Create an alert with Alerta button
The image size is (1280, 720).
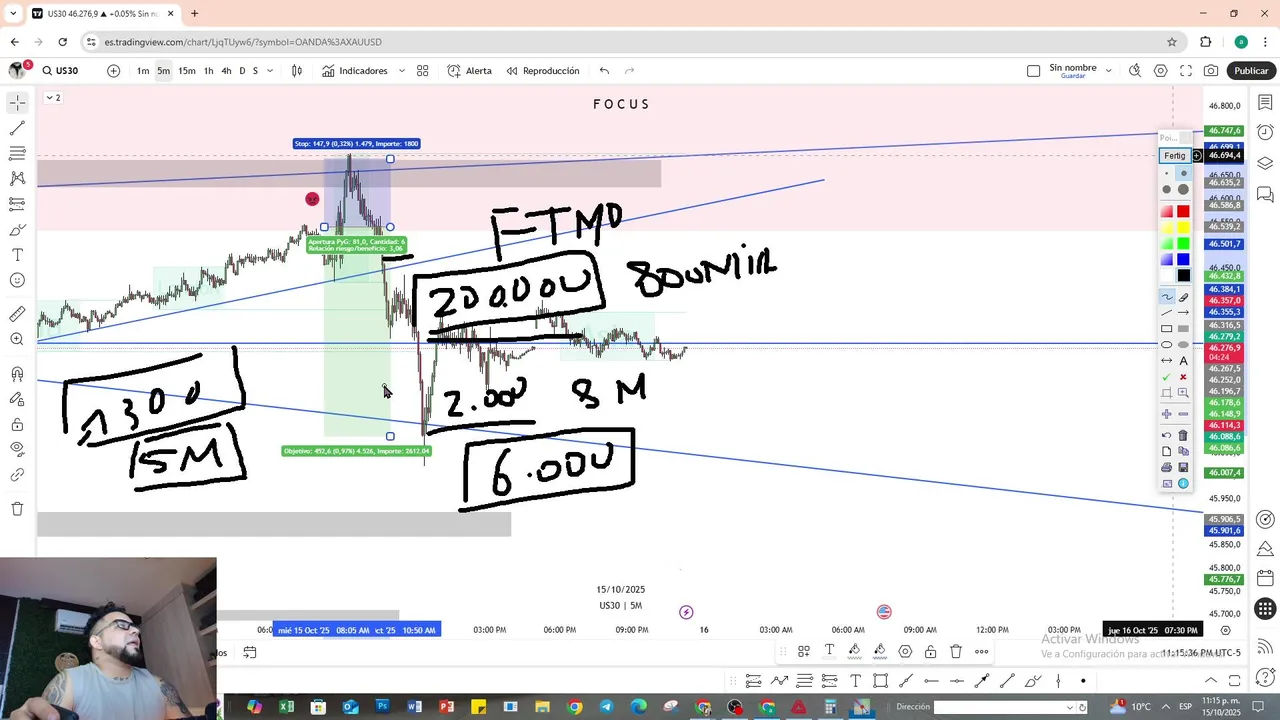point(470,71)
